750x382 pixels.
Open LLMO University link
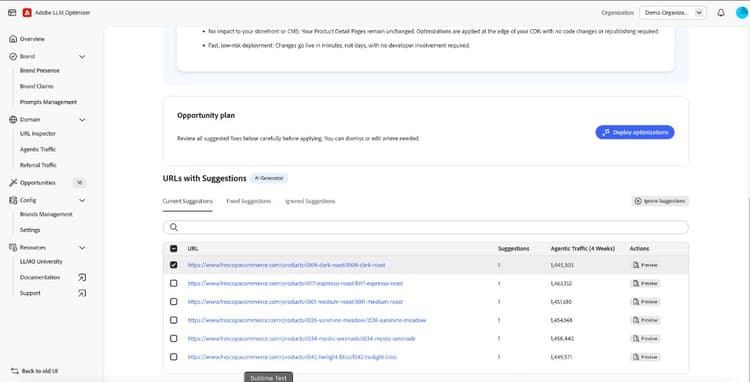coord(41,262)
